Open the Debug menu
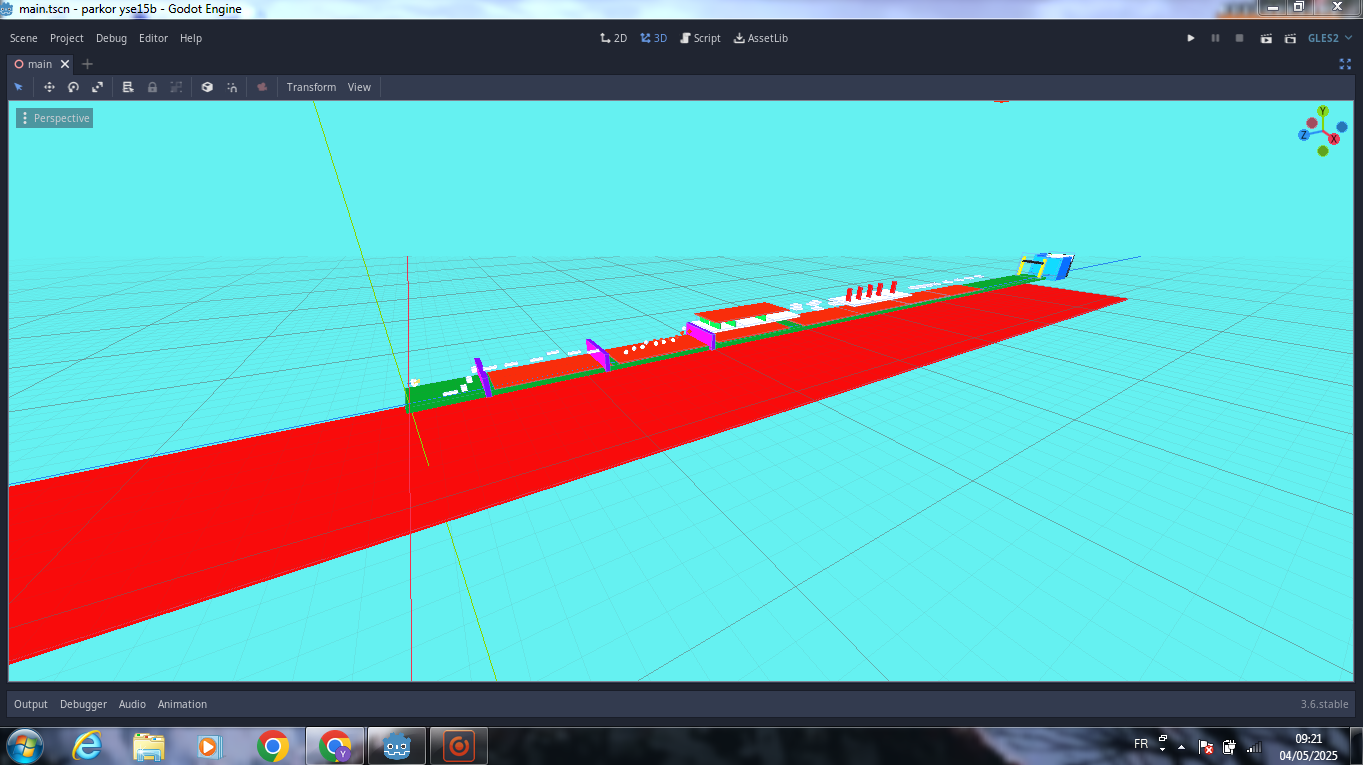Image resolution: width=1363 pixels, height=765 pixels. tap(111, 38)
